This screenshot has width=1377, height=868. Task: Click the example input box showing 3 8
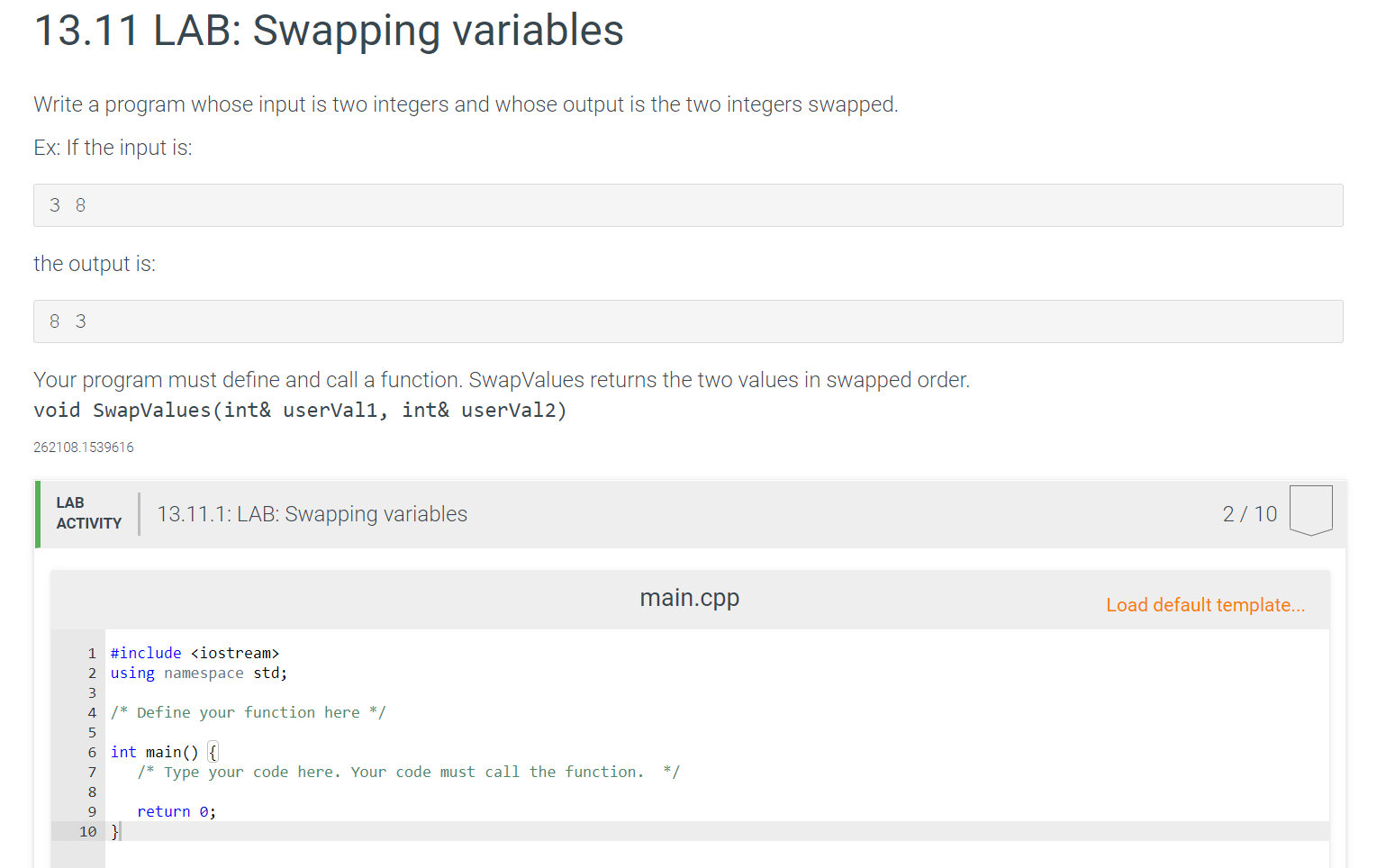click(688, 205)
